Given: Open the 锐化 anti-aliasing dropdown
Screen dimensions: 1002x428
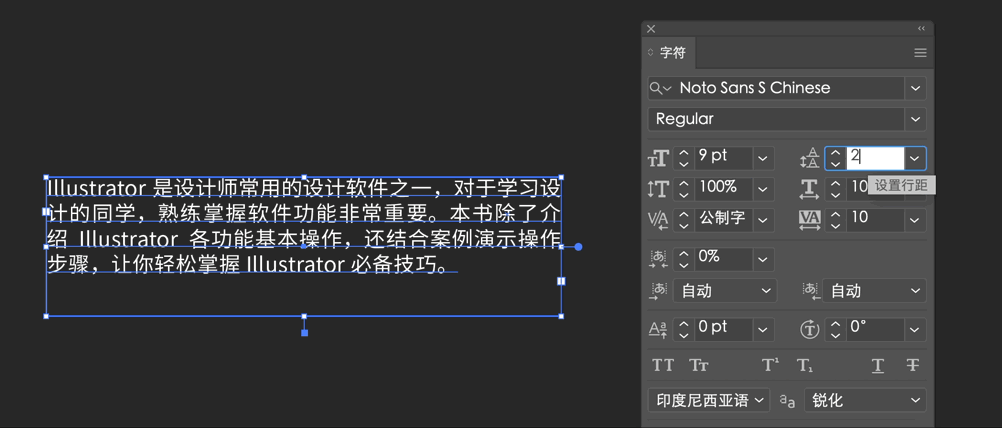Looking at the screenshot, I should [x=865, y=401].
